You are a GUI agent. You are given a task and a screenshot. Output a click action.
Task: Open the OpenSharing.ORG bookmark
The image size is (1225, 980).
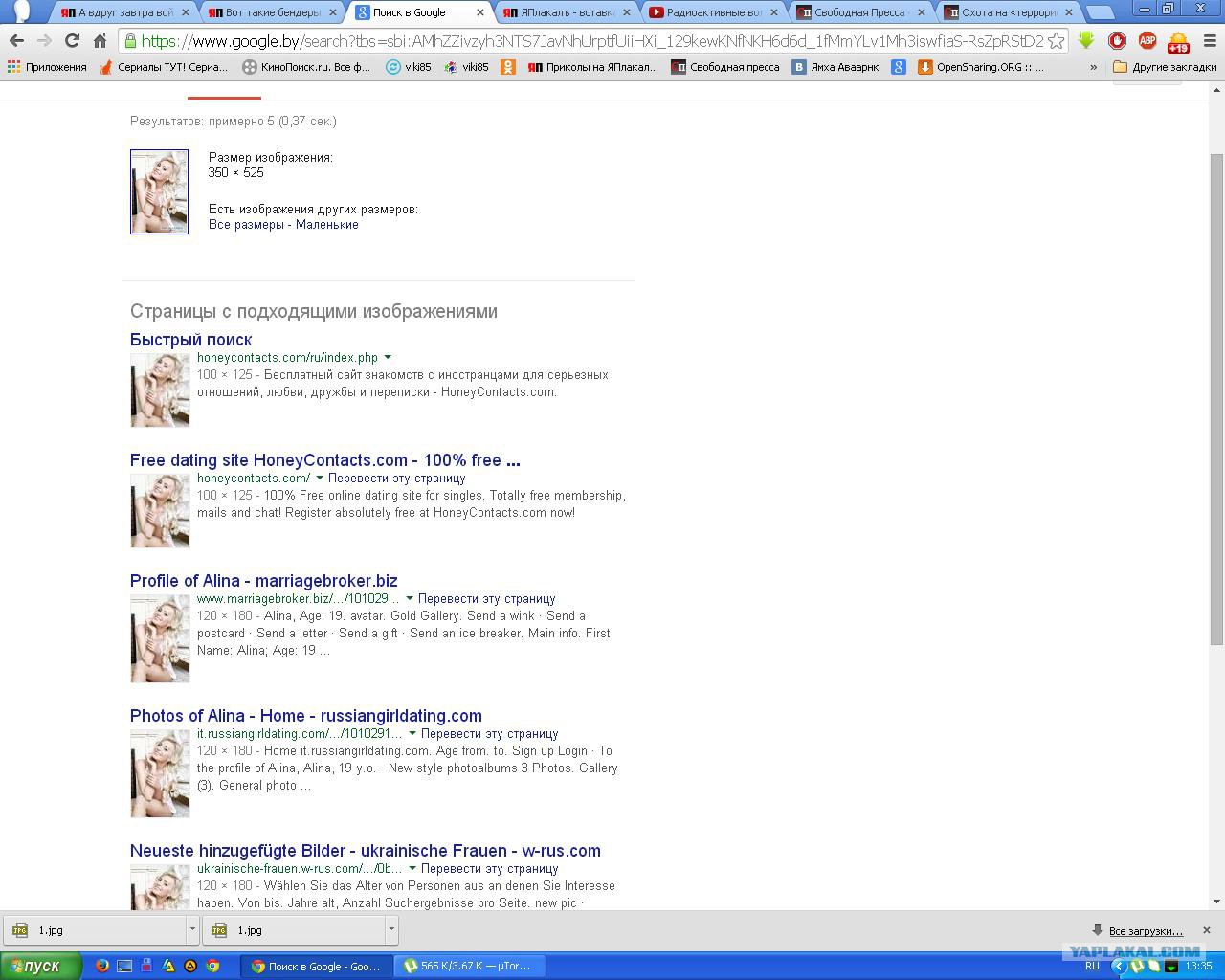[x=981, y=67]
